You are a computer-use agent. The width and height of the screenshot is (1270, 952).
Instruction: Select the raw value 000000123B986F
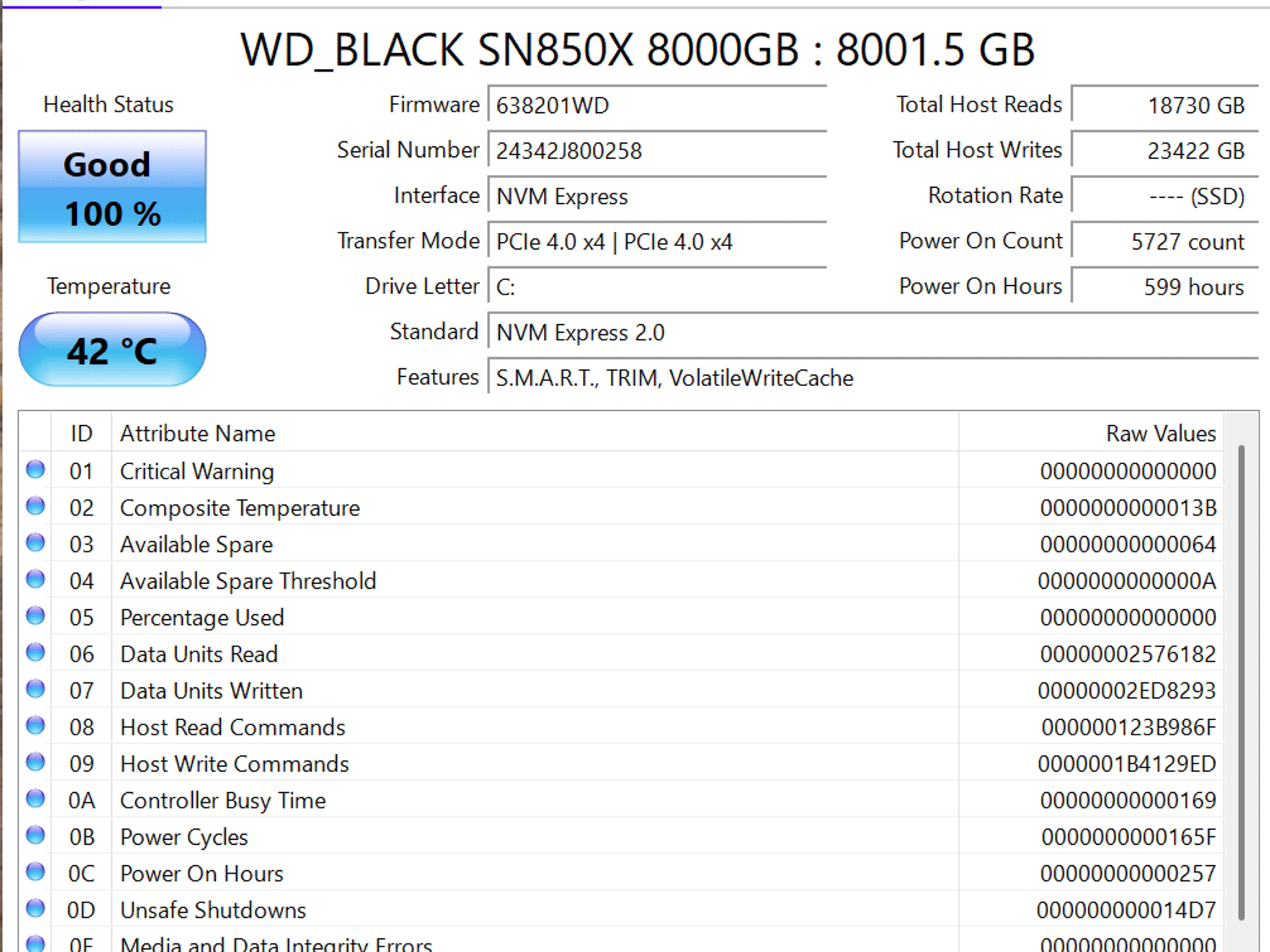click(x=1129, y=727)
